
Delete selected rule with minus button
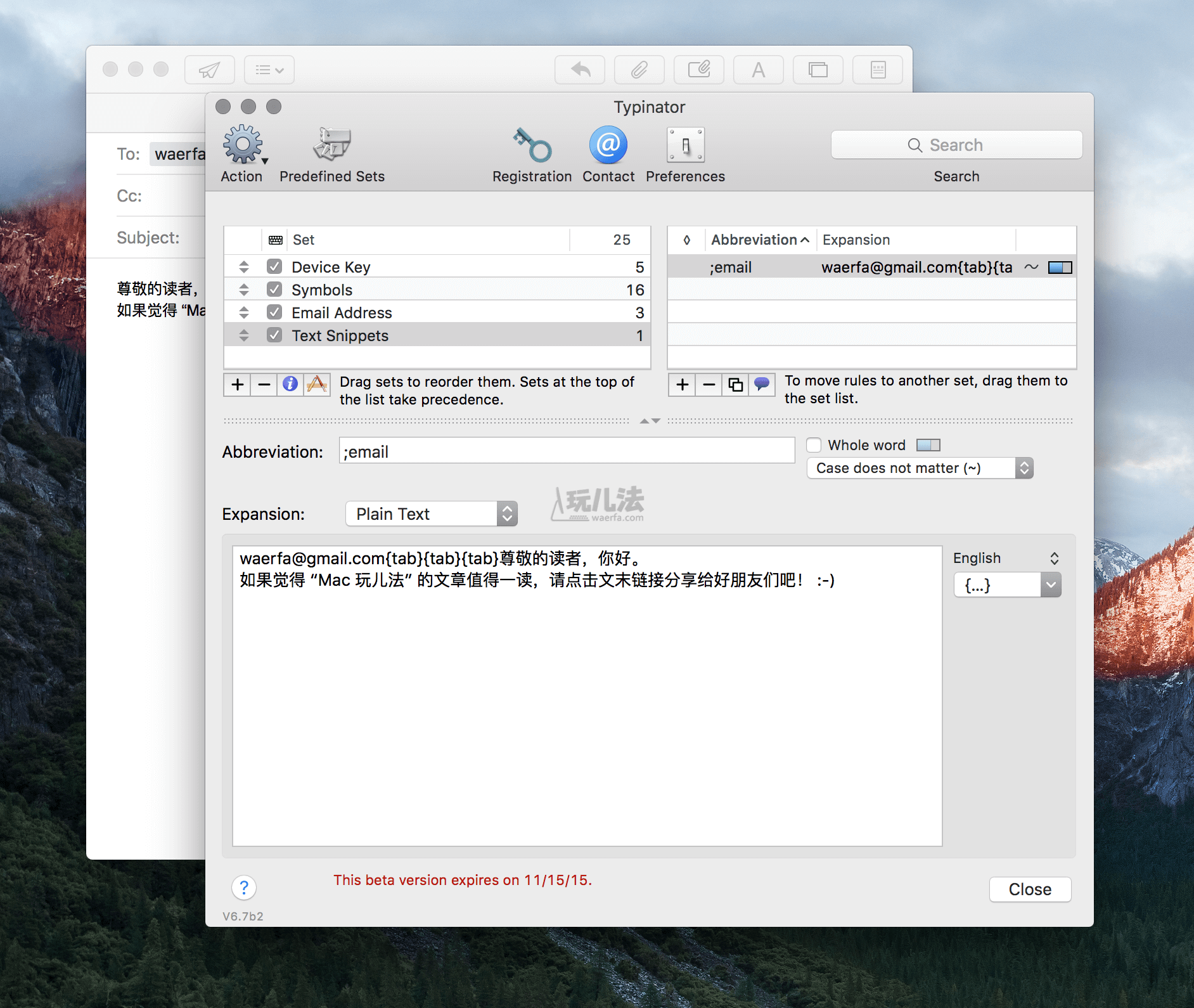(709, 384)
